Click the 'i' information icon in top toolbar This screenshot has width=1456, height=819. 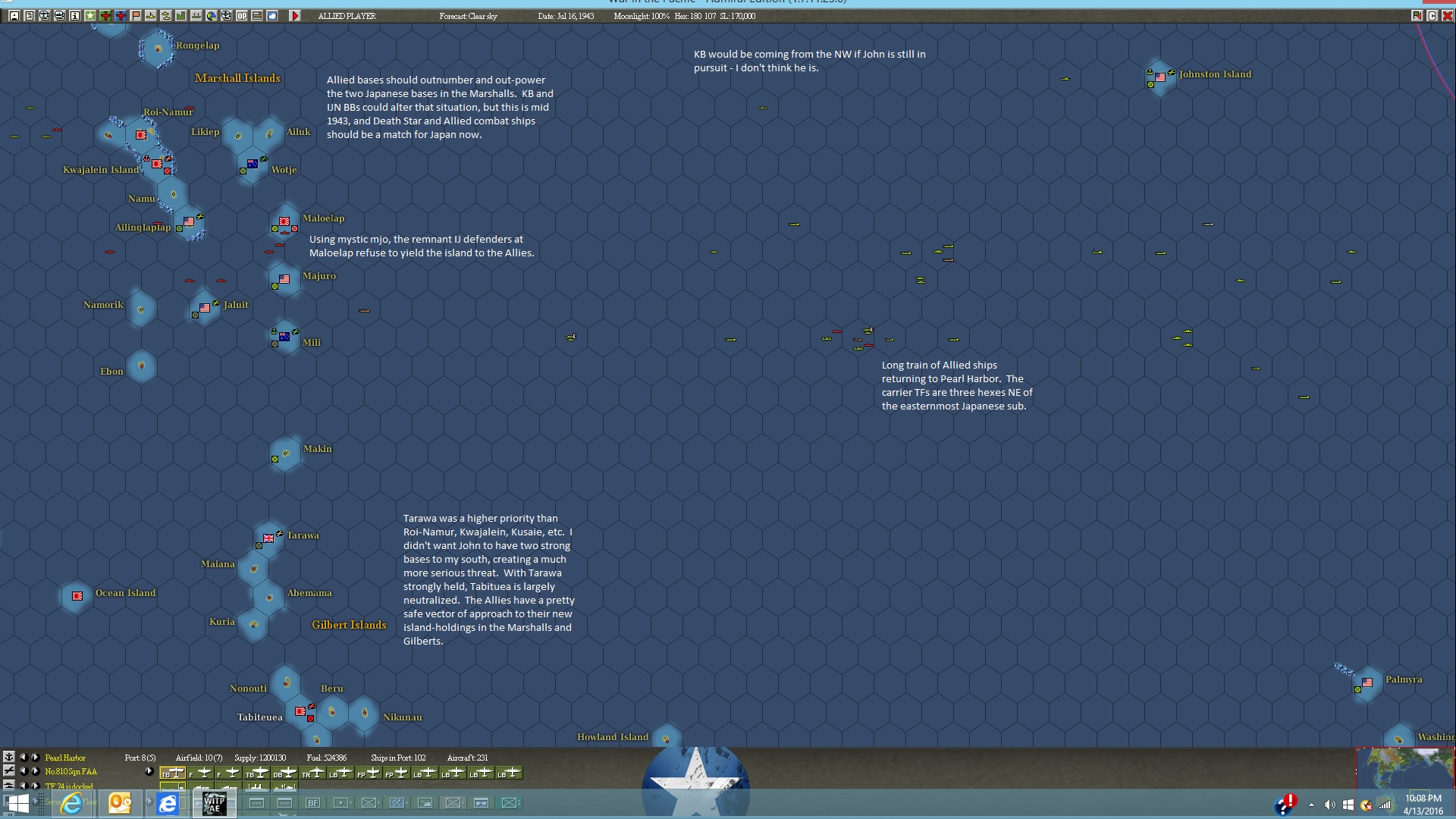pos(75,16)
